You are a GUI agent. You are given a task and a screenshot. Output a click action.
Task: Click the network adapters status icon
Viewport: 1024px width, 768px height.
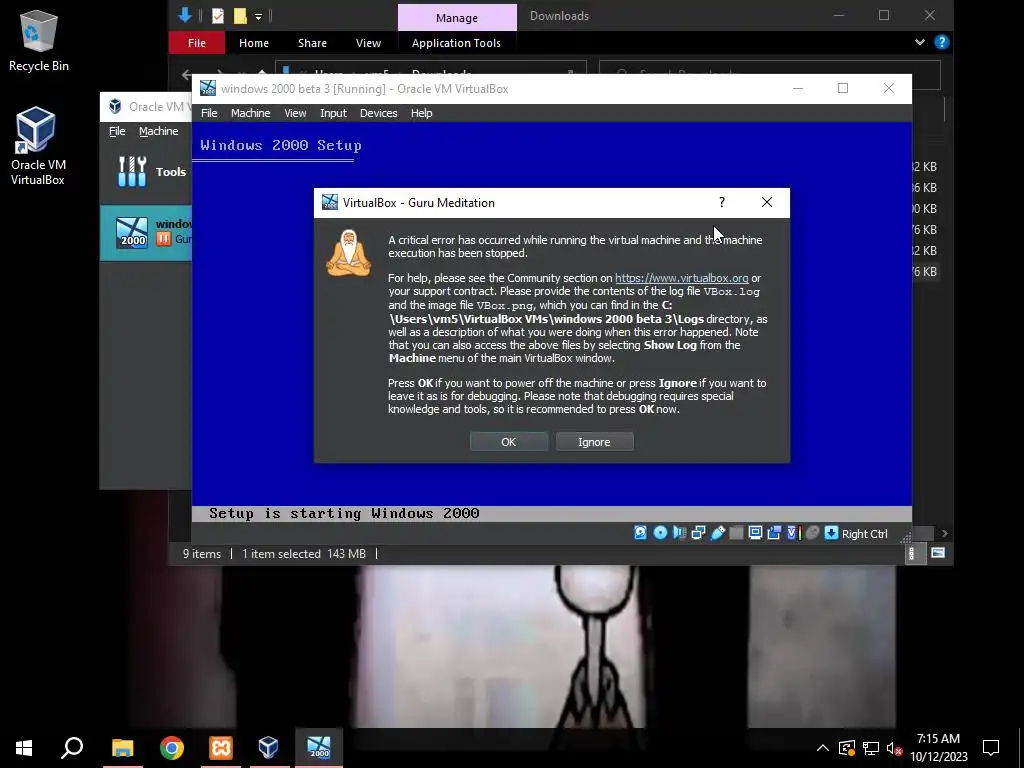(698, 533)
